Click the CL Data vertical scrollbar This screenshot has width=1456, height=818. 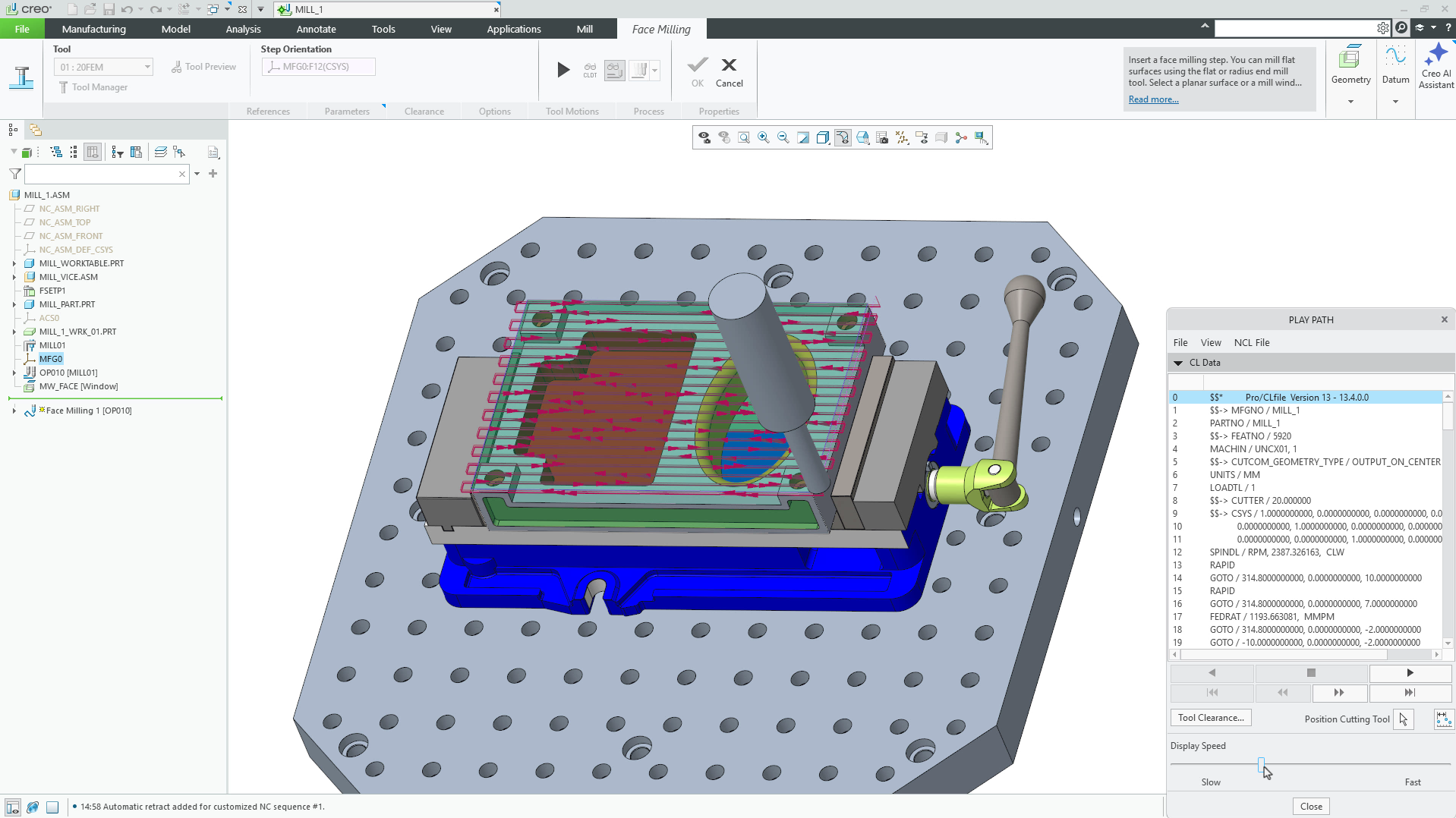1448,520
